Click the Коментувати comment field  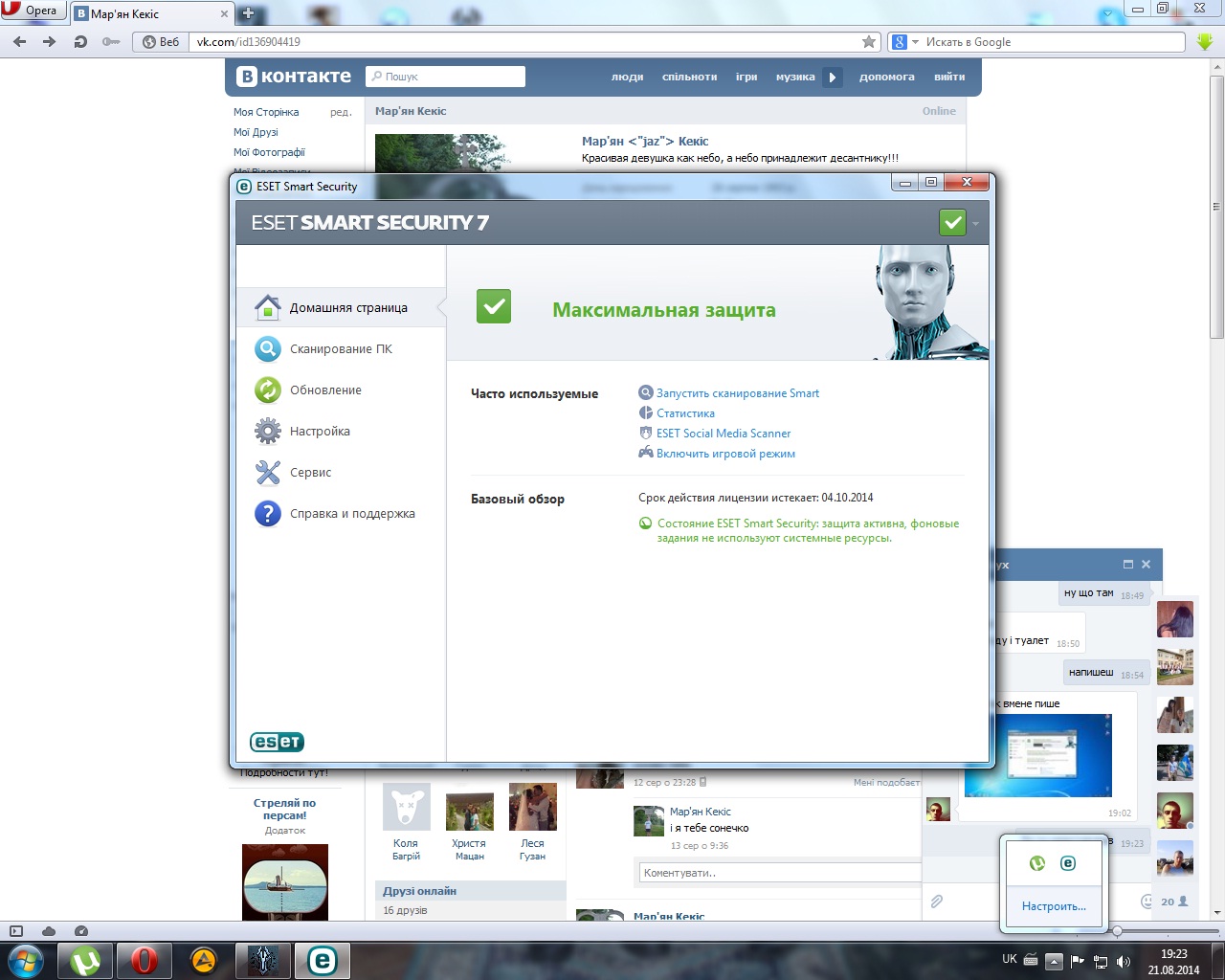tap(780, 873)
